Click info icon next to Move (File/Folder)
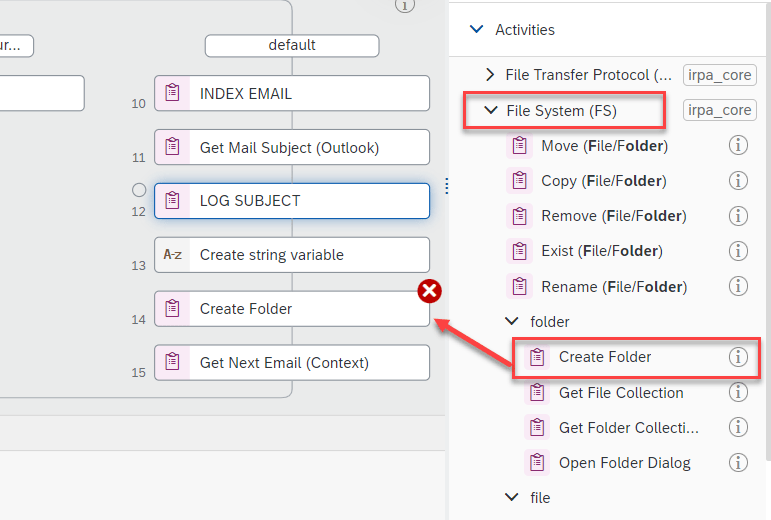Image resolution: width=771 pixels, height=520 pixels. click(738, 146)
